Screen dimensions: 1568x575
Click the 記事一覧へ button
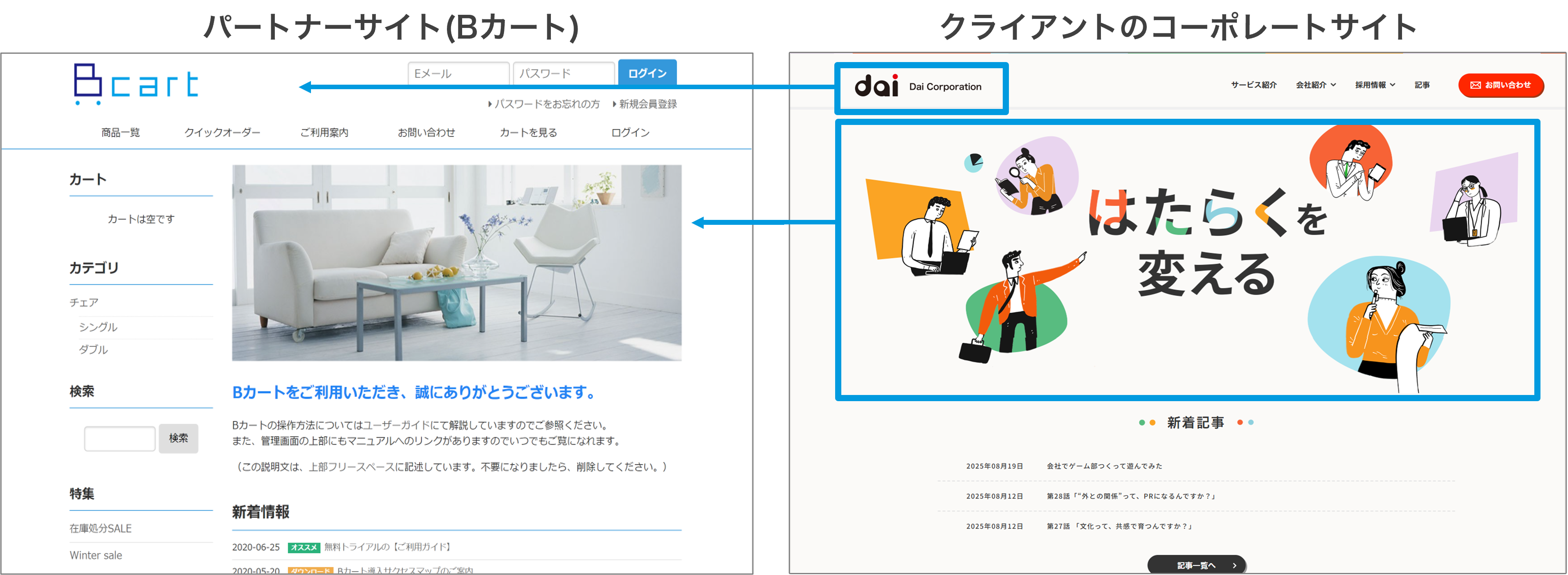point(1196,565)
